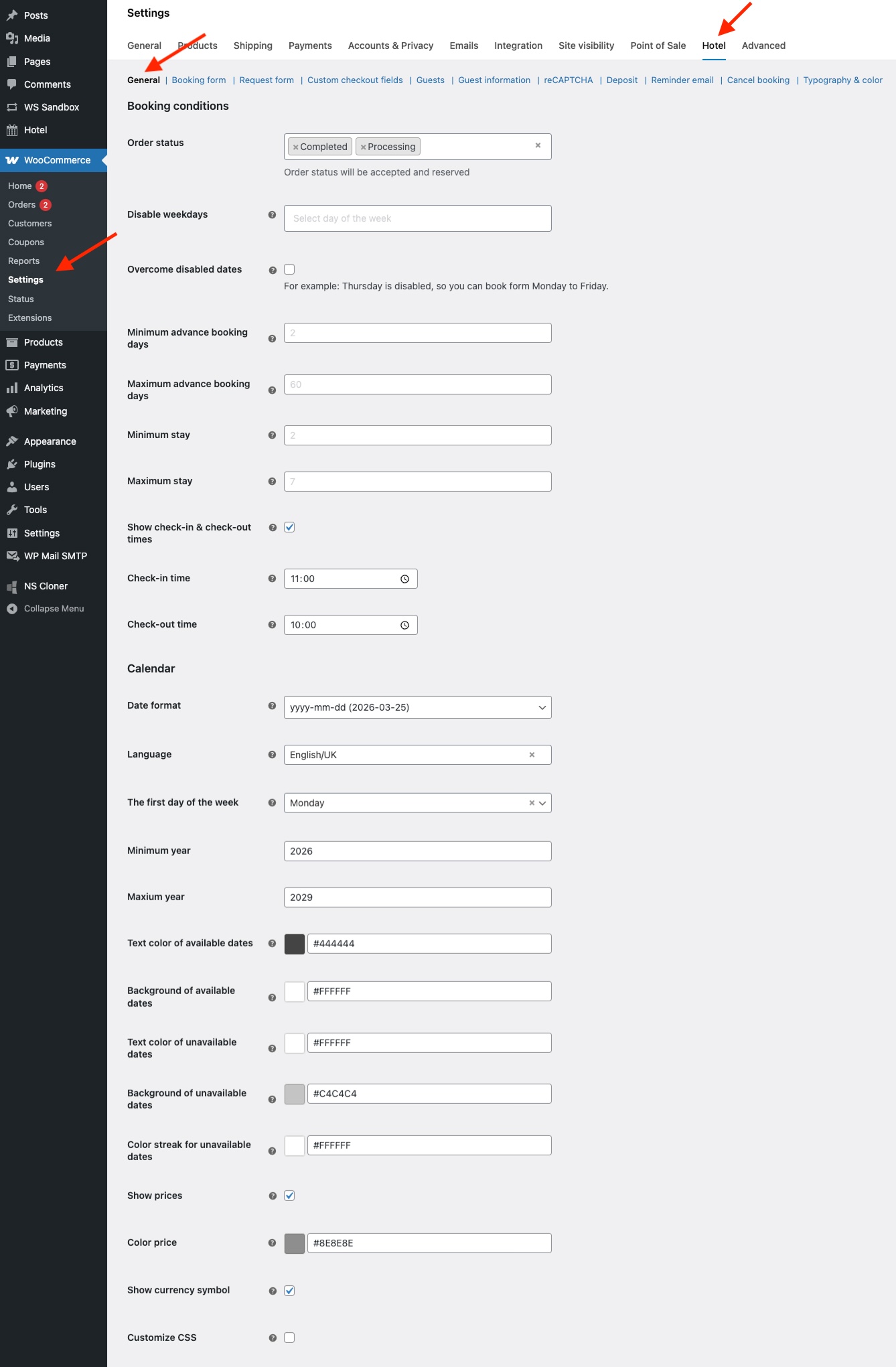Click help icon beside Disable weekdays
Screen dimensions: 896x1367
272,215
